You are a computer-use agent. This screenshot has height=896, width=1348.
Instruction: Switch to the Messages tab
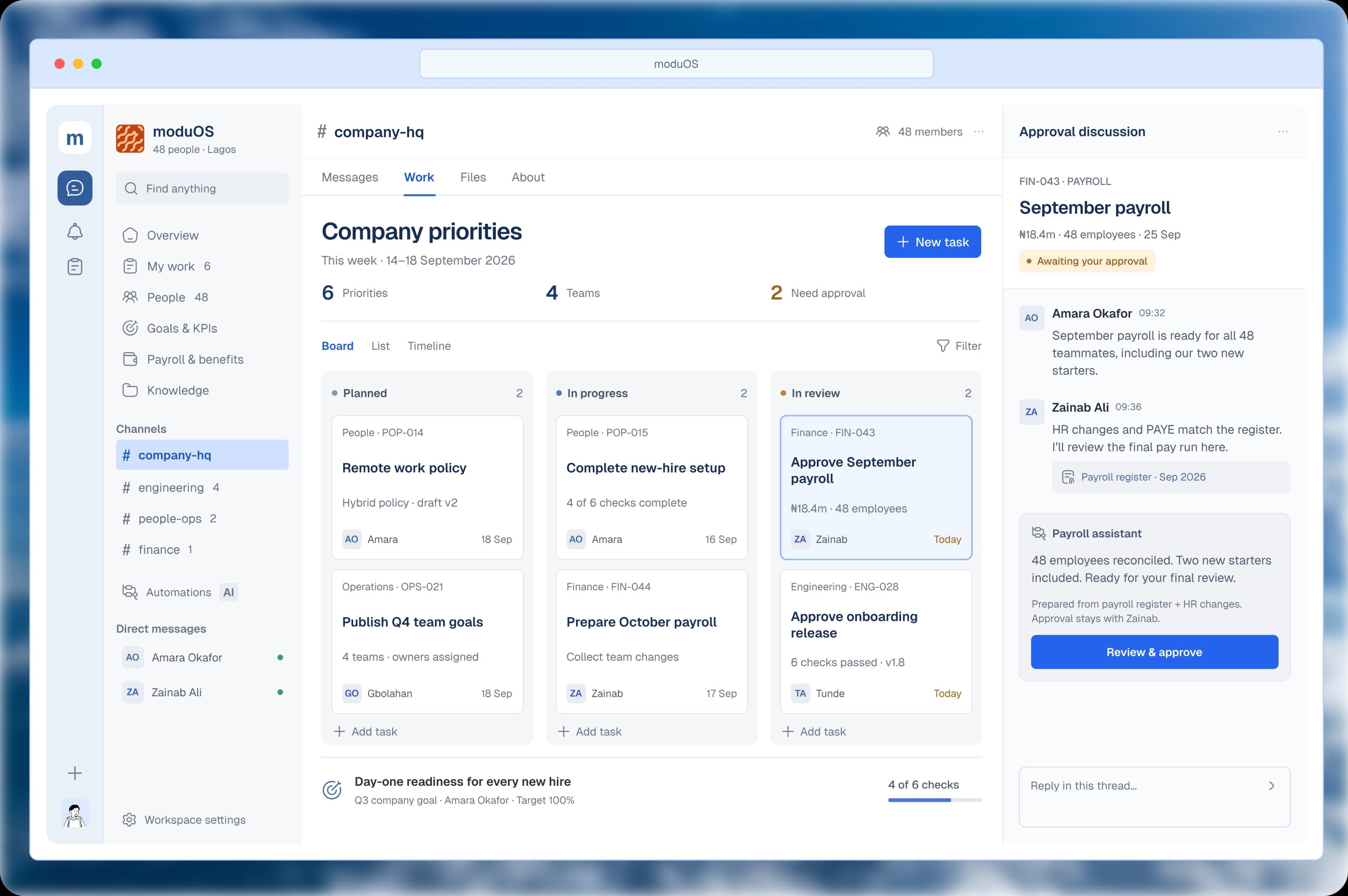point(350,177)
